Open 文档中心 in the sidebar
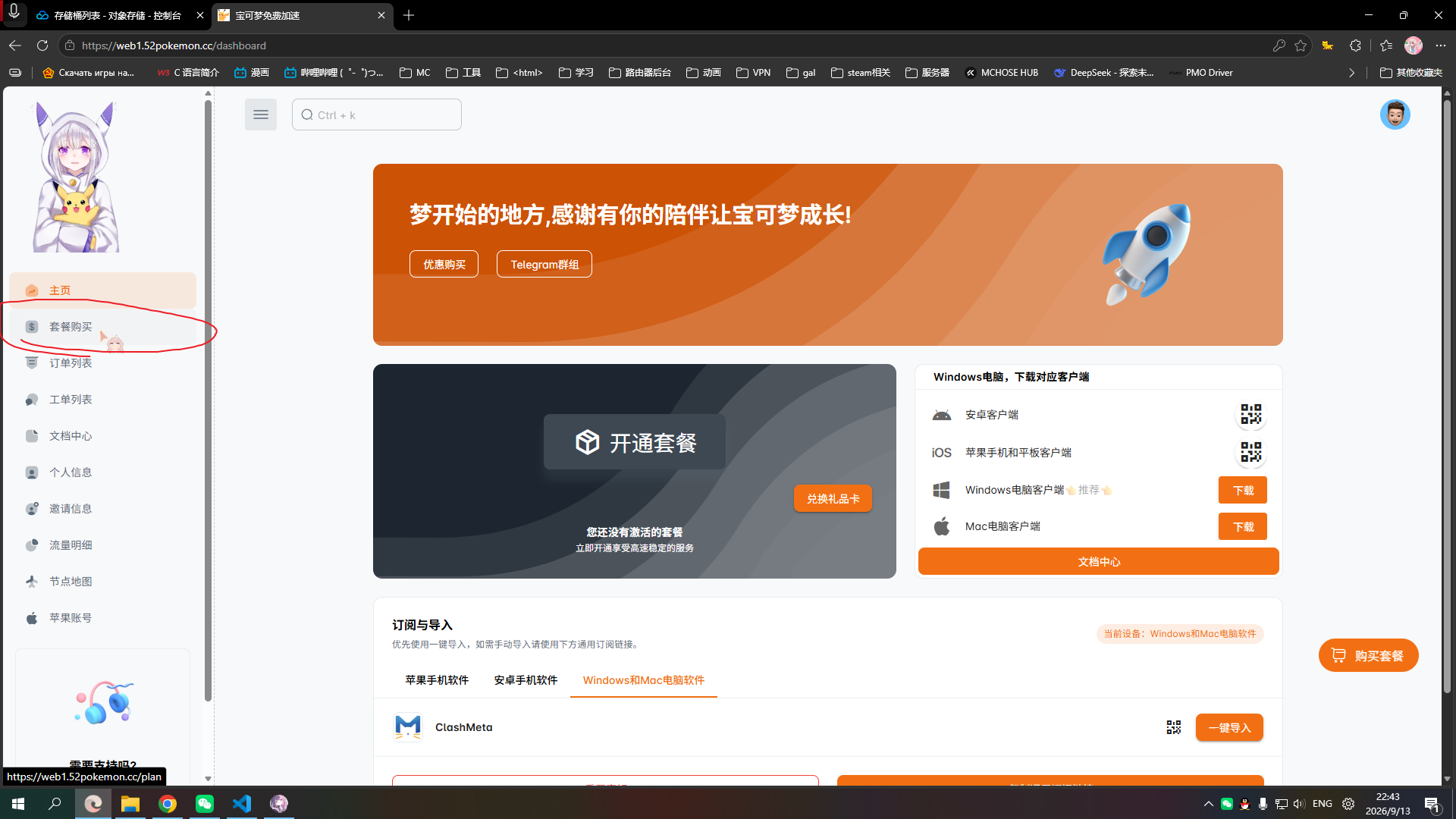Screen dimensions: 1456x819 (x=102, y=436)
